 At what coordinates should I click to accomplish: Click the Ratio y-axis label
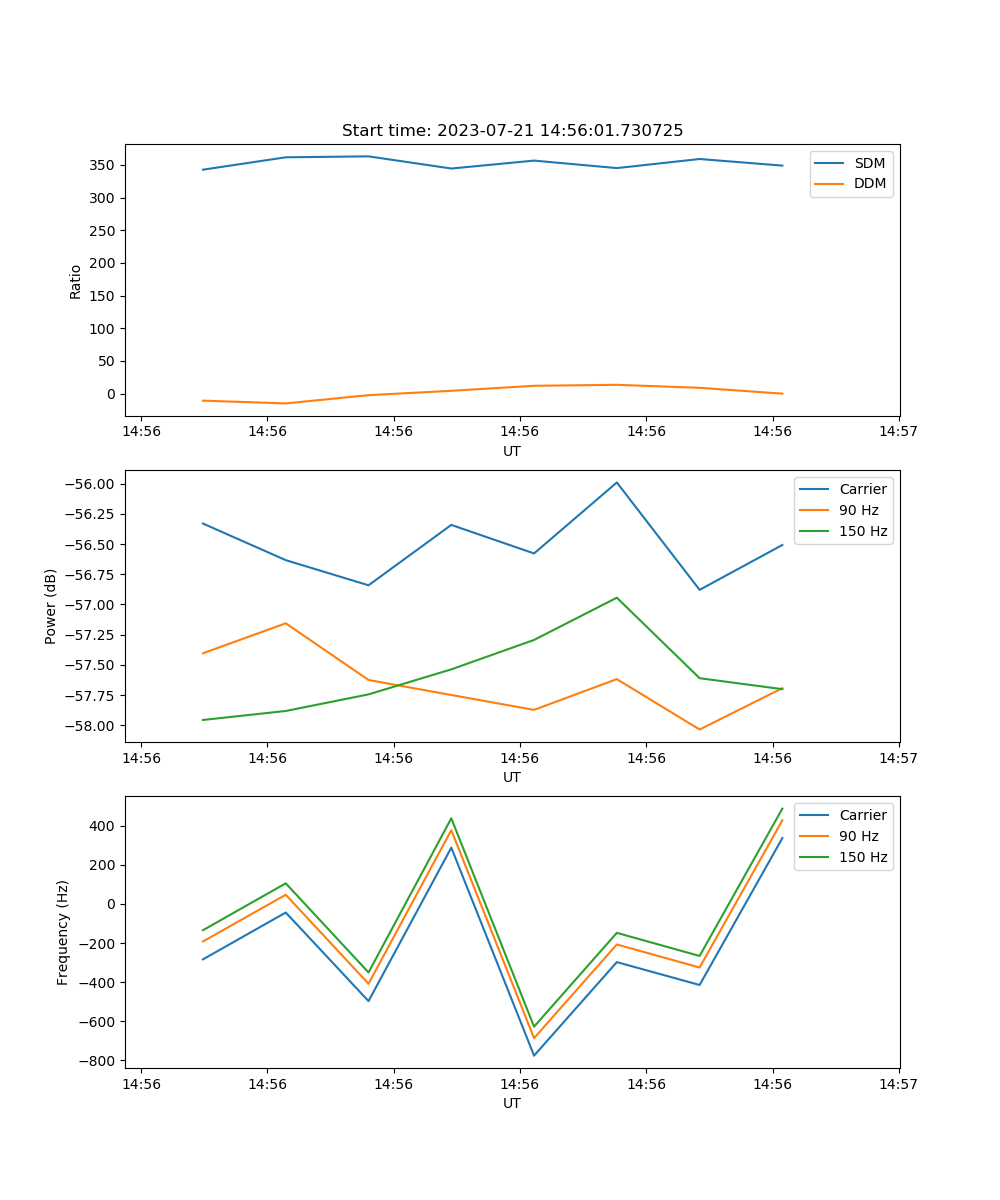(x=76, y=282)
